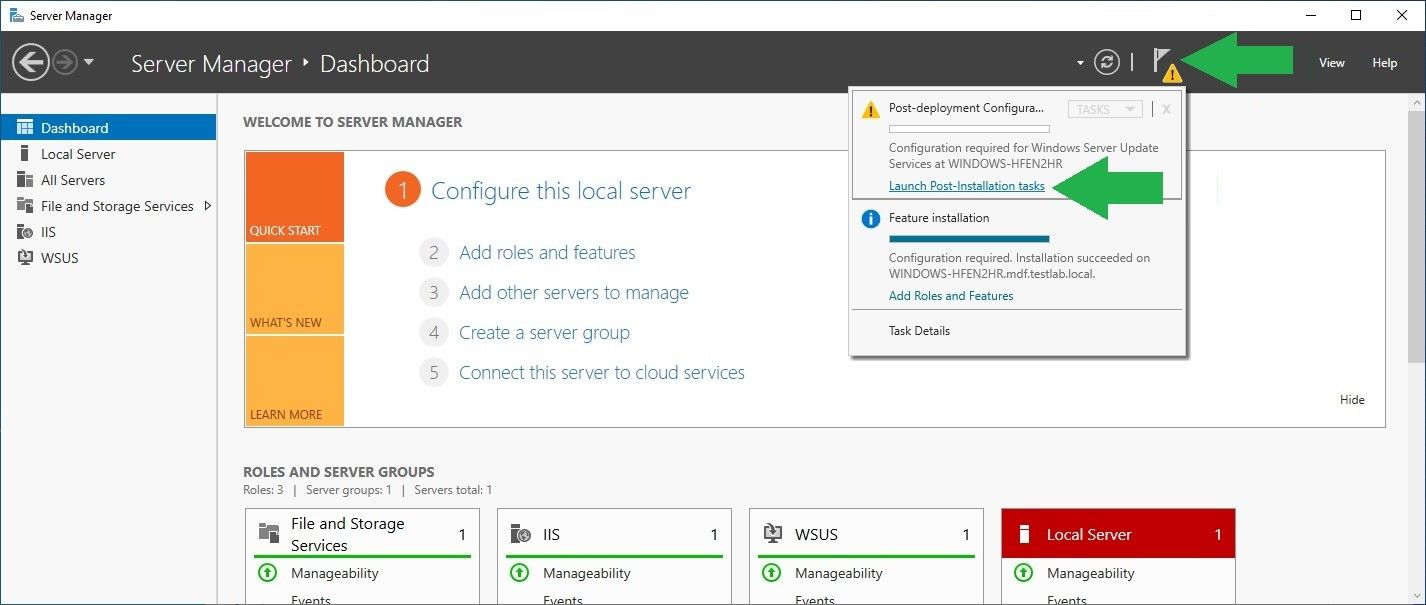Click the WSUS tile icon

[x=773, y=534]
